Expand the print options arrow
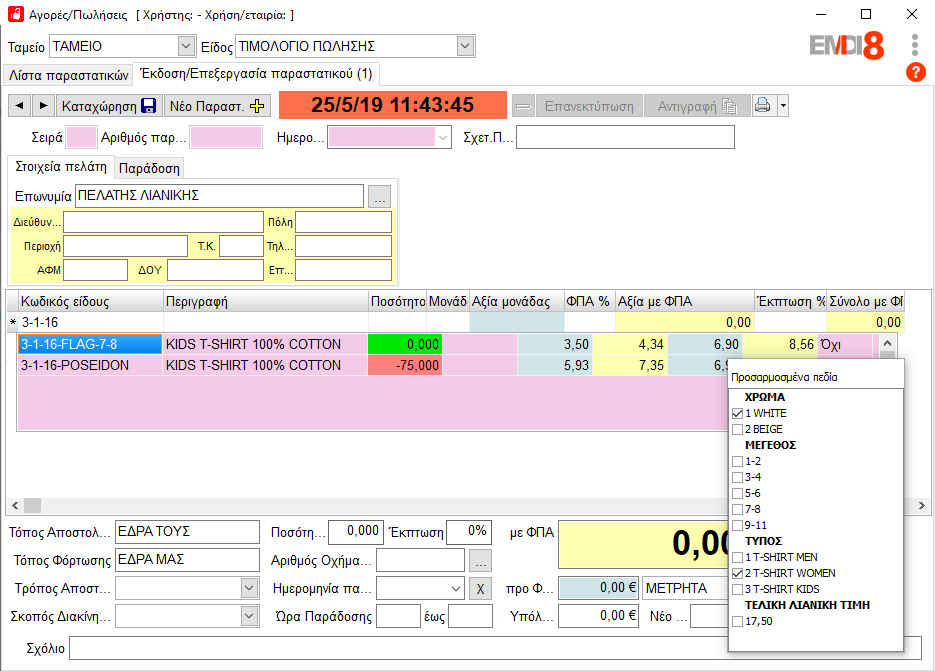 (x=783, y=106)
